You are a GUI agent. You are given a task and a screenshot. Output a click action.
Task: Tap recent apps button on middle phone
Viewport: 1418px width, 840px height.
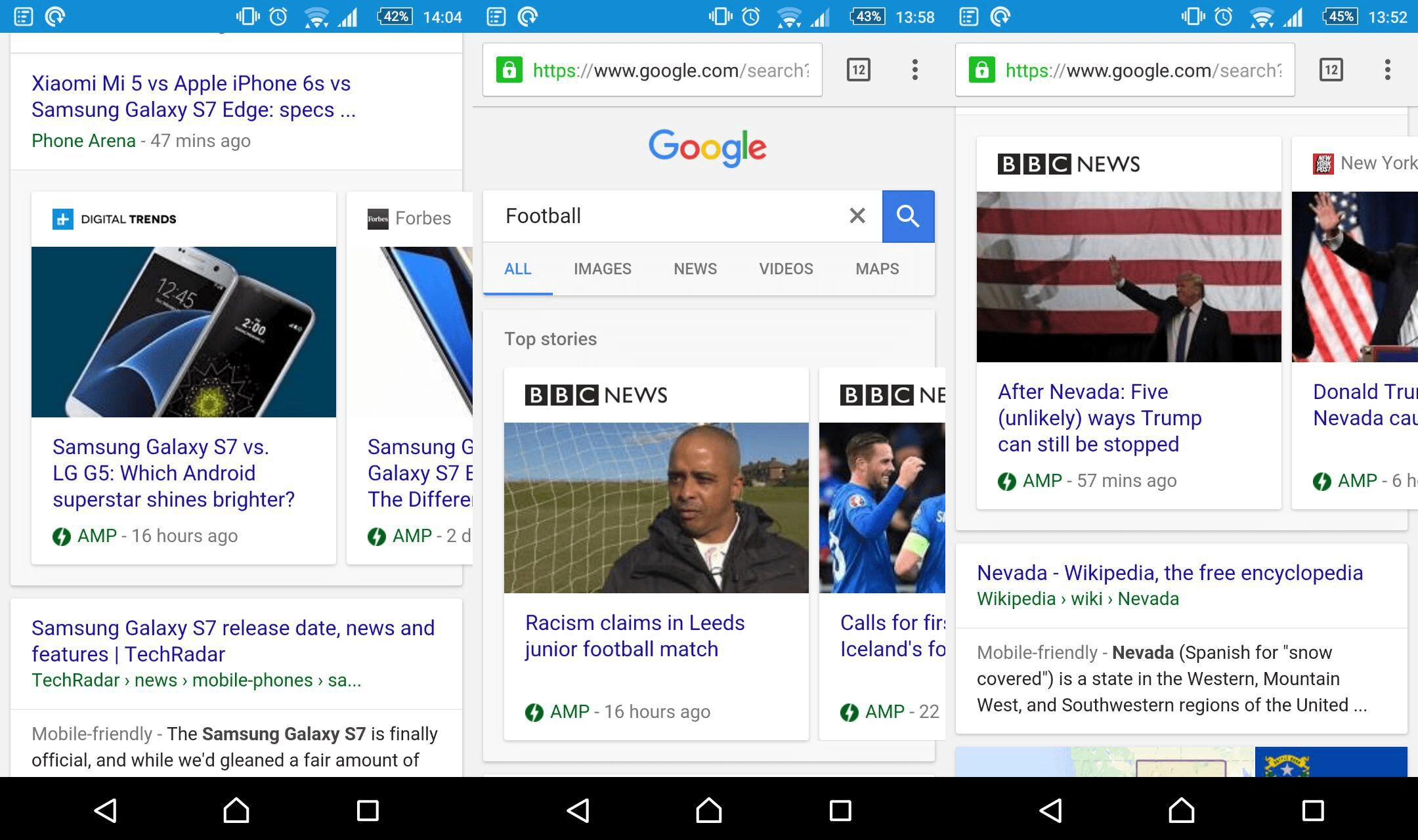point(840,810)
